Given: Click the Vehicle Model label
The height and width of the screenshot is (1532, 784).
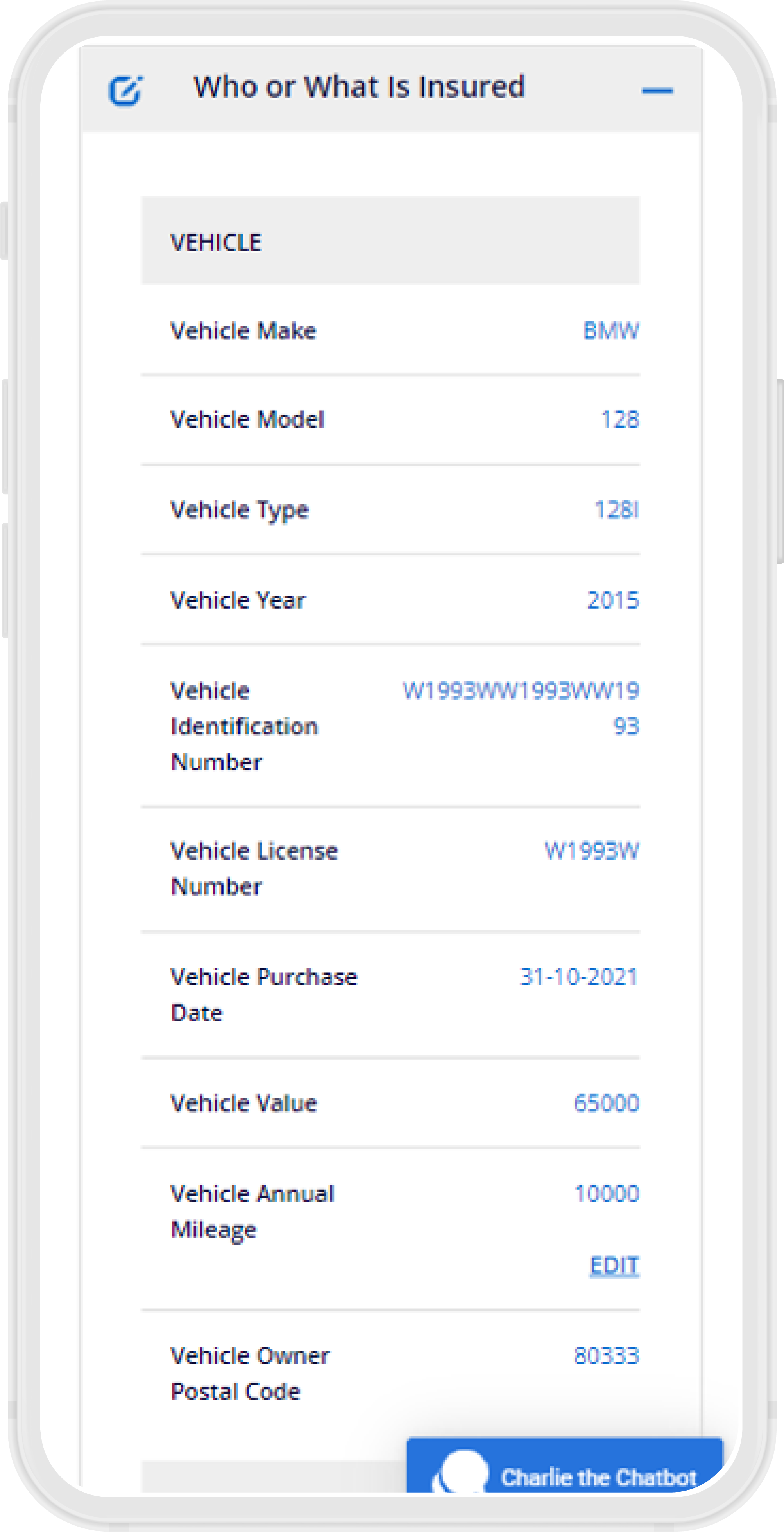Looking at the screenshot, I should click(x=247, y=420).
